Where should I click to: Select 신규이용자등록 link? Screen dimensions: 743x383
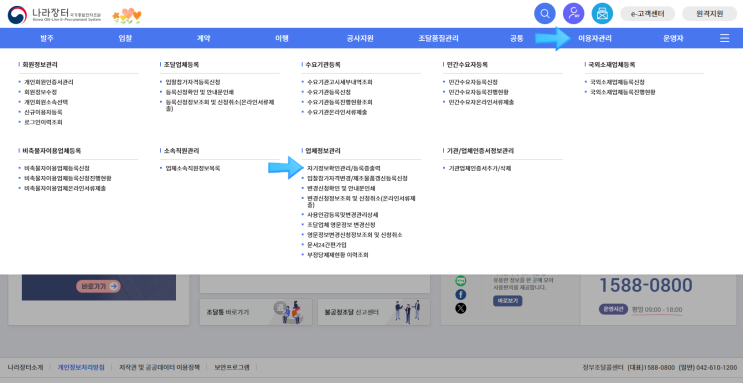43,112
